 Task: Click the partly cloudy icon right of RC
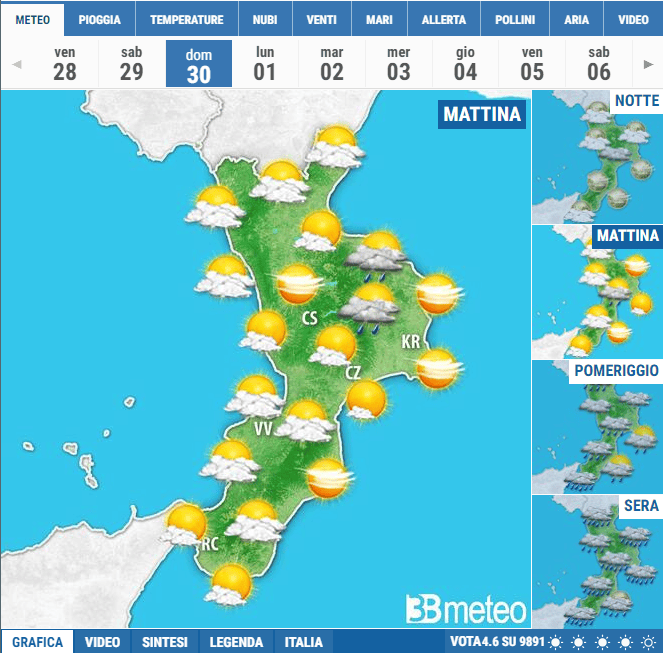coord(255,521)
